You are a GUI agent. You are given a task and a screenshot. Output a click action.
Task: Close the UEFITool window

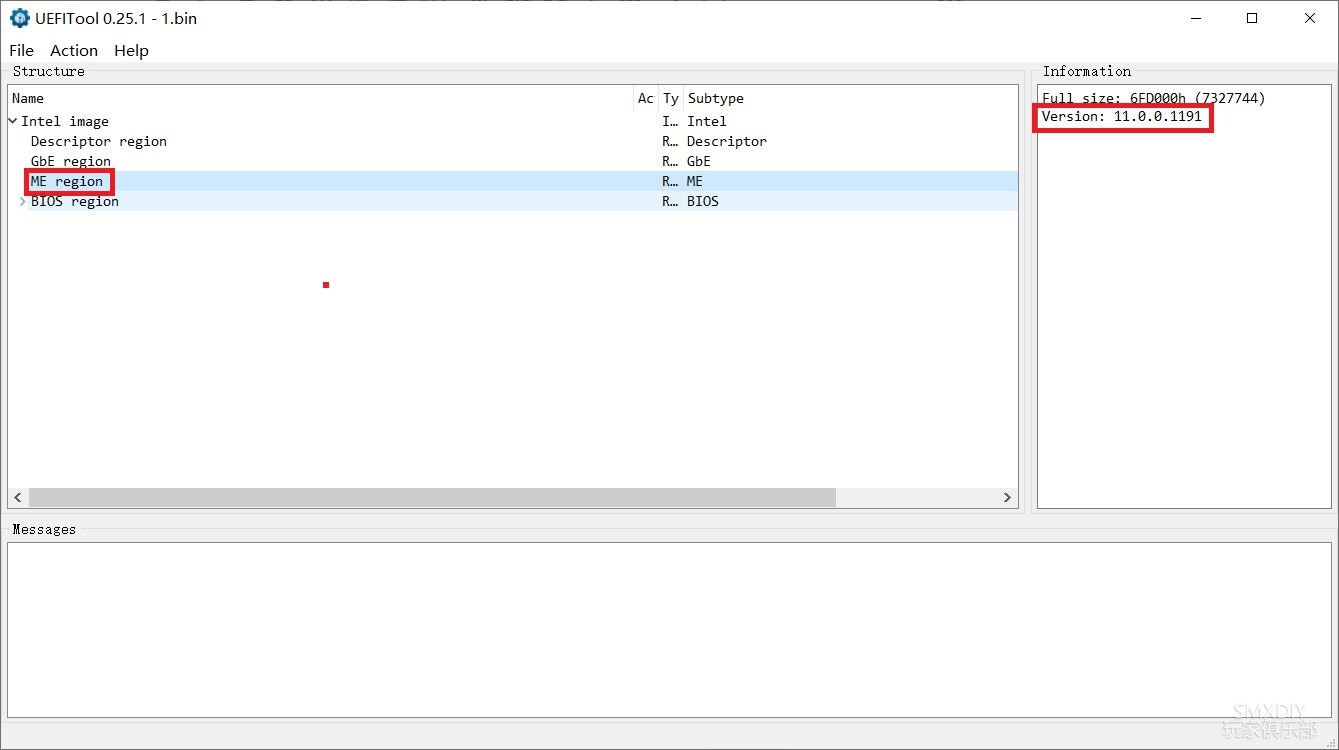(x=1310, y=18)
